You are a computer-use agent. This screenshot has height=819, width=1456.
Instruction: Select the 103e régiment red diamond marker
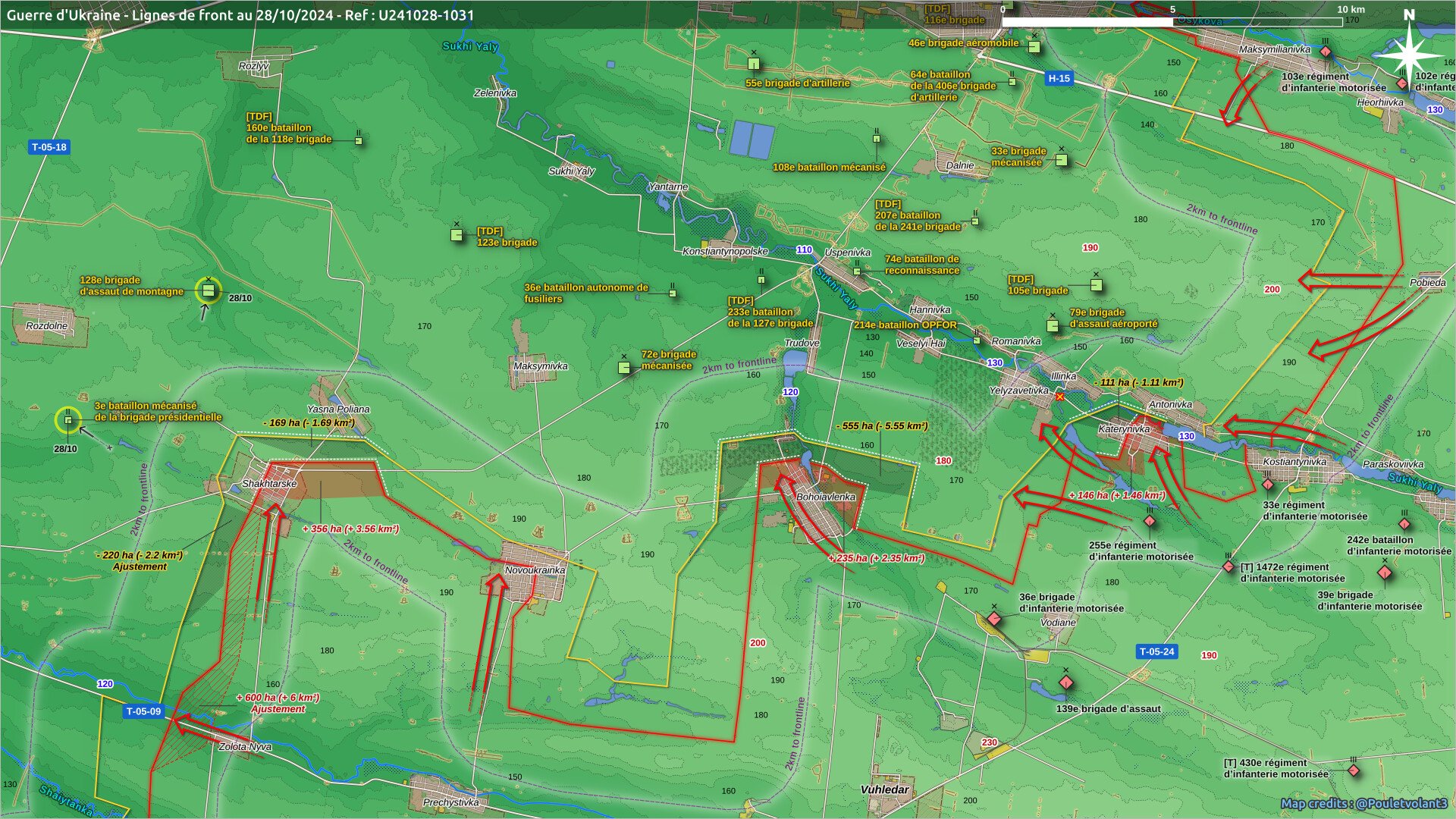coord(1326,52)
